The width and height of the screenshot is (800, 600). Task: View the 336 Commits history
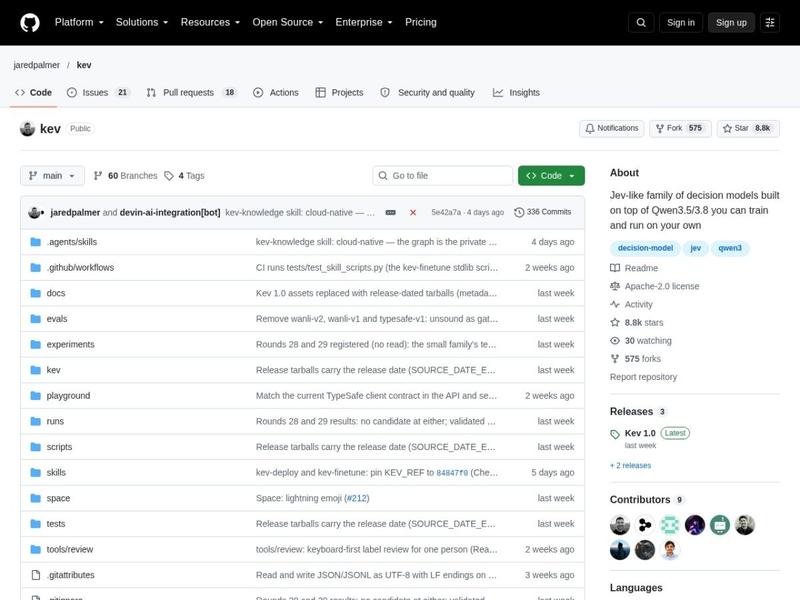point(543,212)
